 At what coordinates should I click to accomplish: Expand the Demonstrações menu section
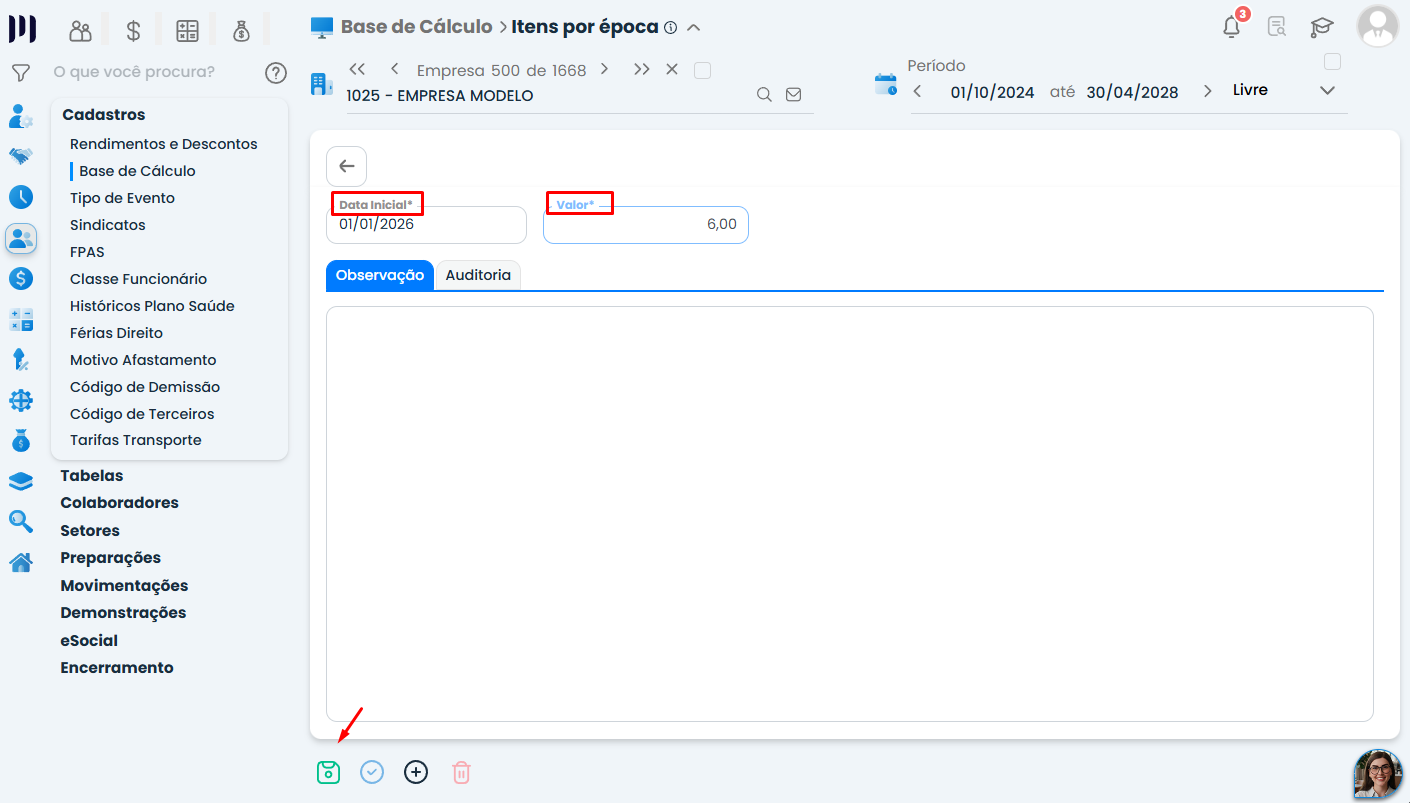tap(123, 613)
